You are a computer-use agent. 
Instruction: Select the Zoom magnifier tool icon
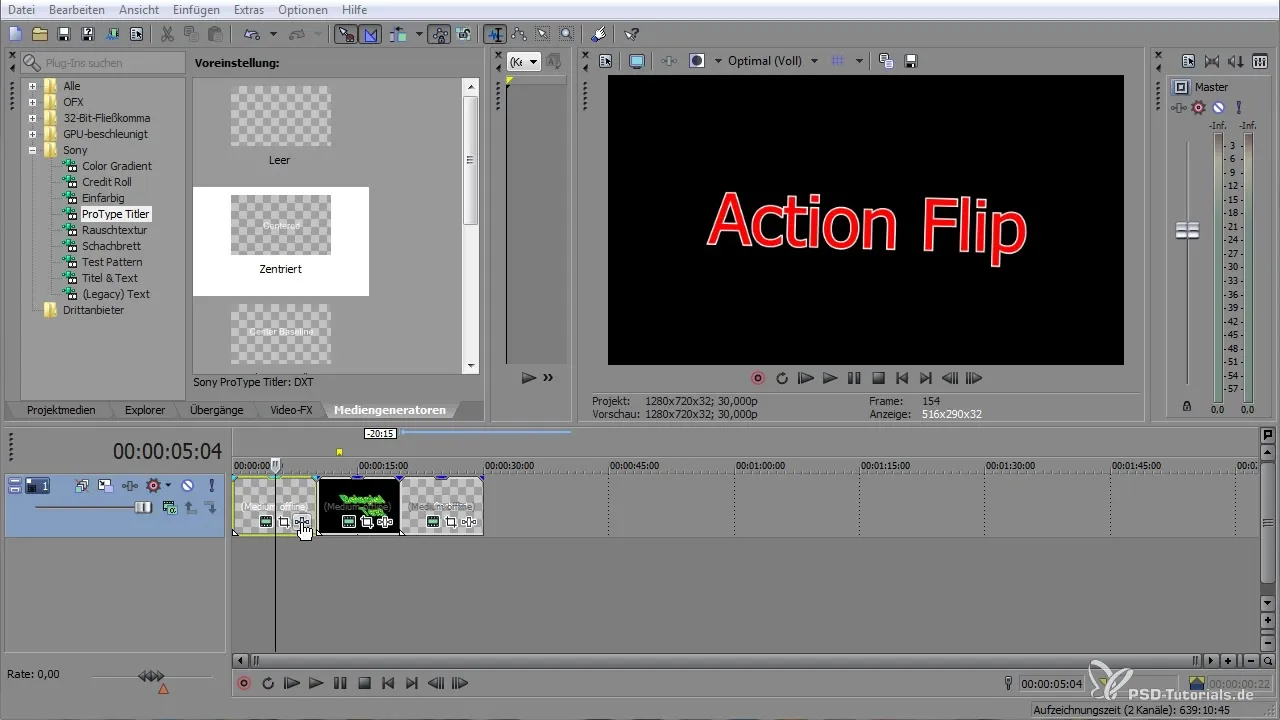[x=567, y=34]
